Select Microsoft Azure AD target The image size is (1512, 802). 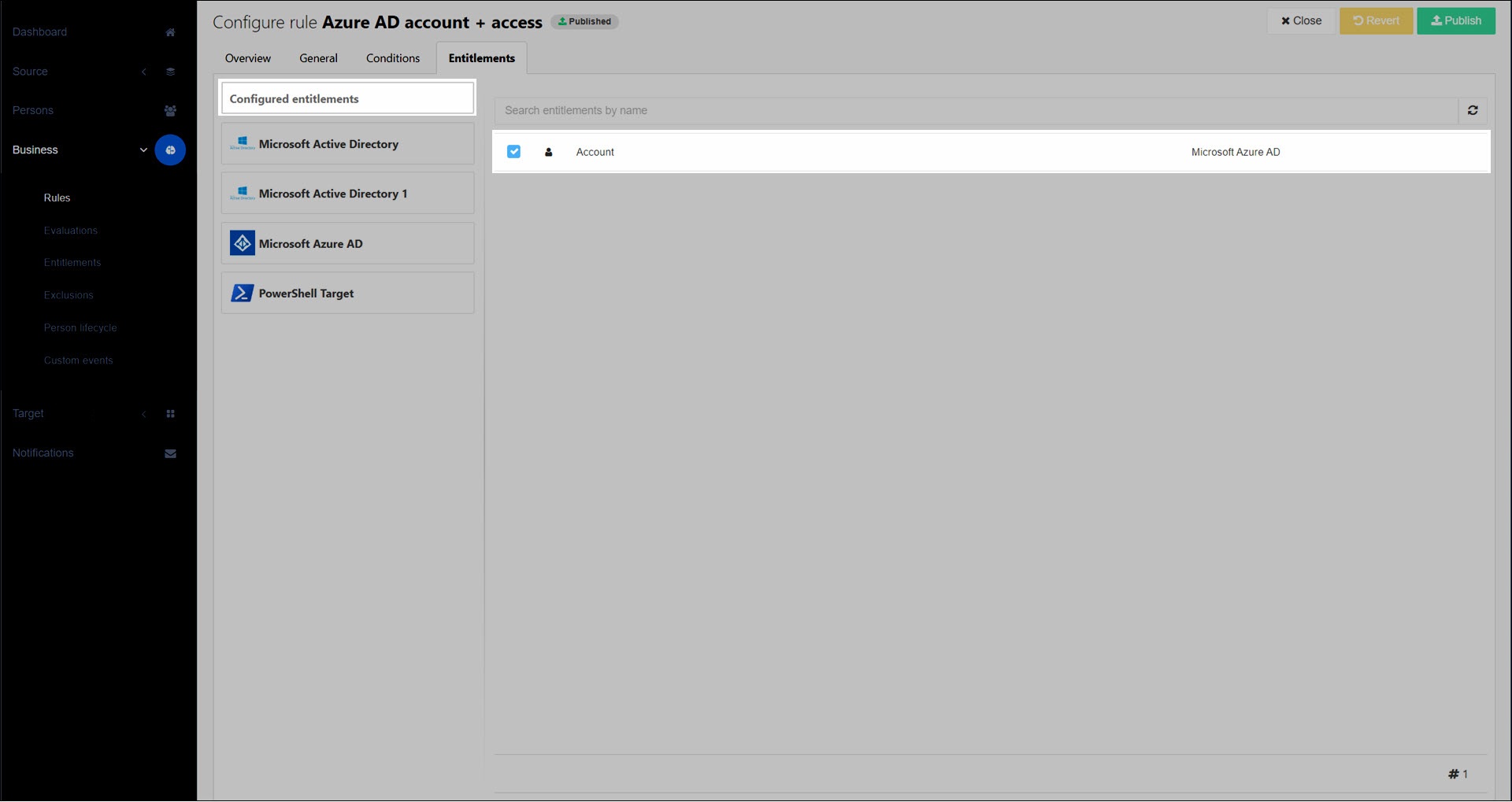pyautogui.click(x=347, y=243)
